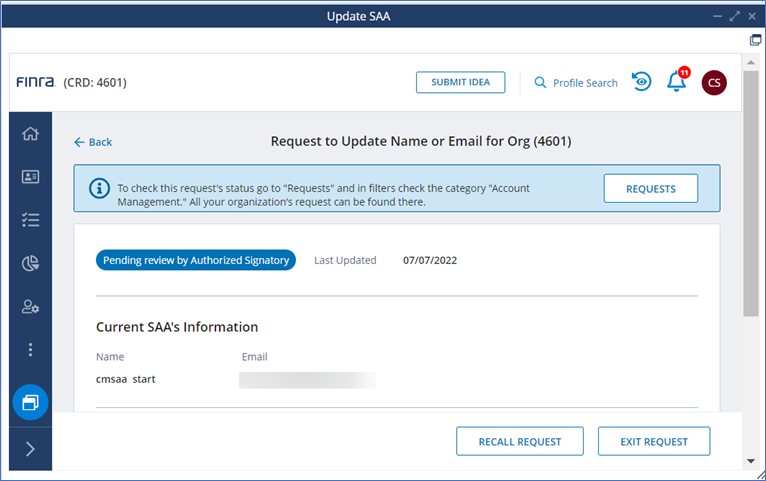Click the ID card icon in sidebar
The height and width of the screenshot is (481, 766).
point(30,177)
